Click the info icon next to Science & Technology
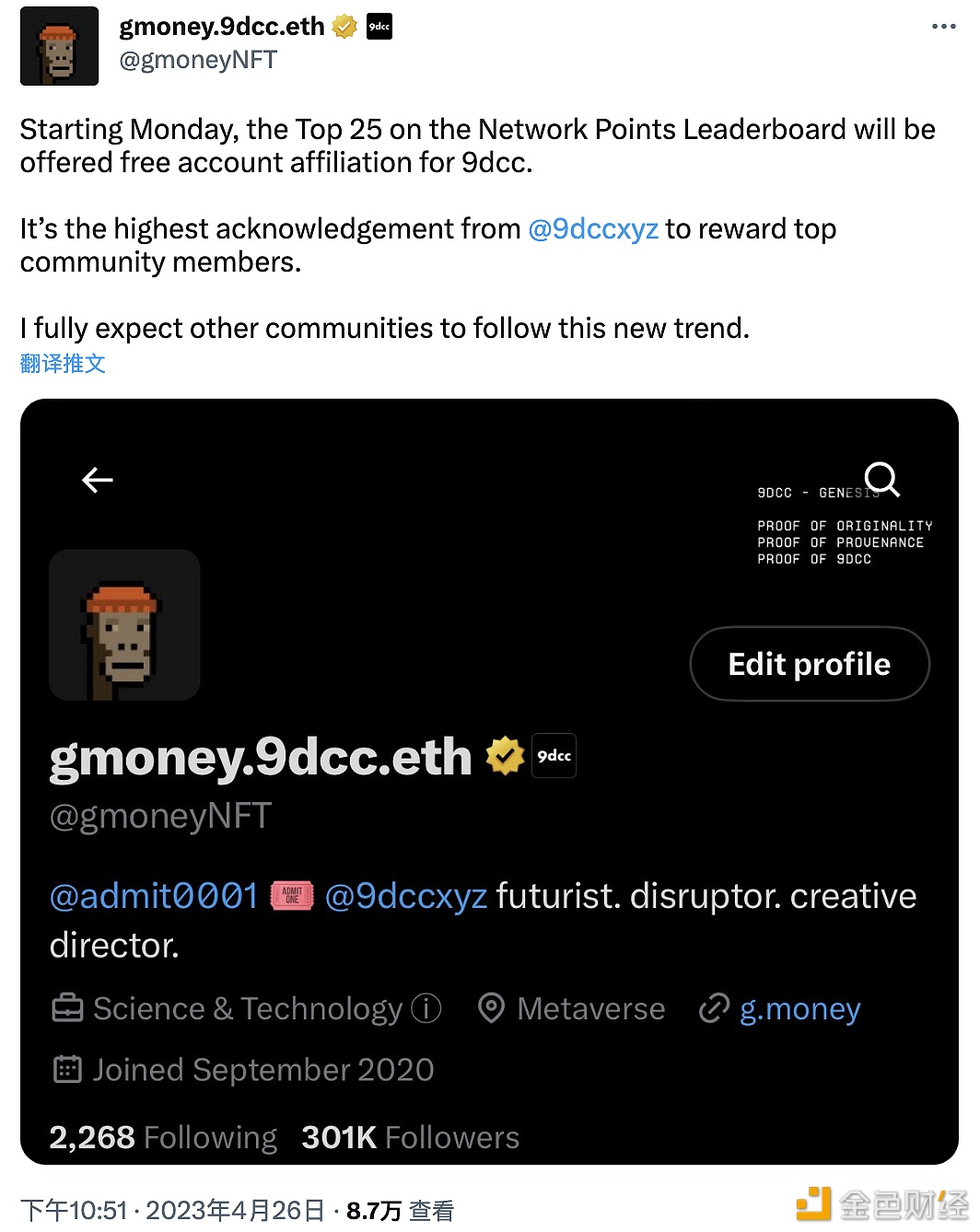This screenshot has height=1232, width=980. [x=426, y=1008]
